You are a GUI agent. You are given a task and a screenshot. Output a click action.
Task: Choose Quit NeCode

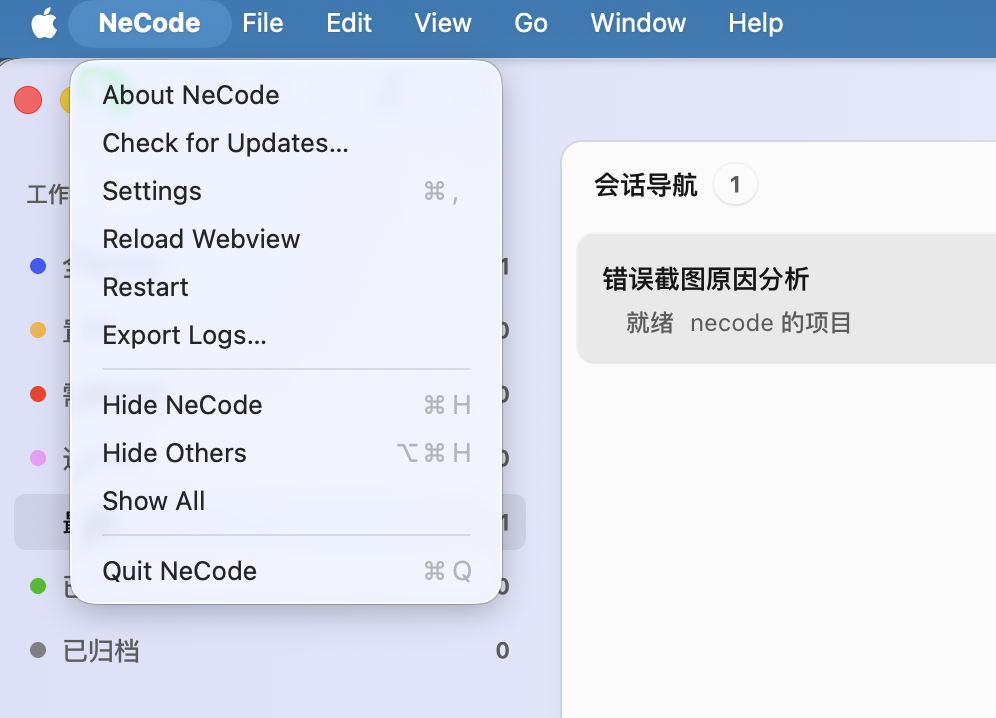(x=286, y=571)
